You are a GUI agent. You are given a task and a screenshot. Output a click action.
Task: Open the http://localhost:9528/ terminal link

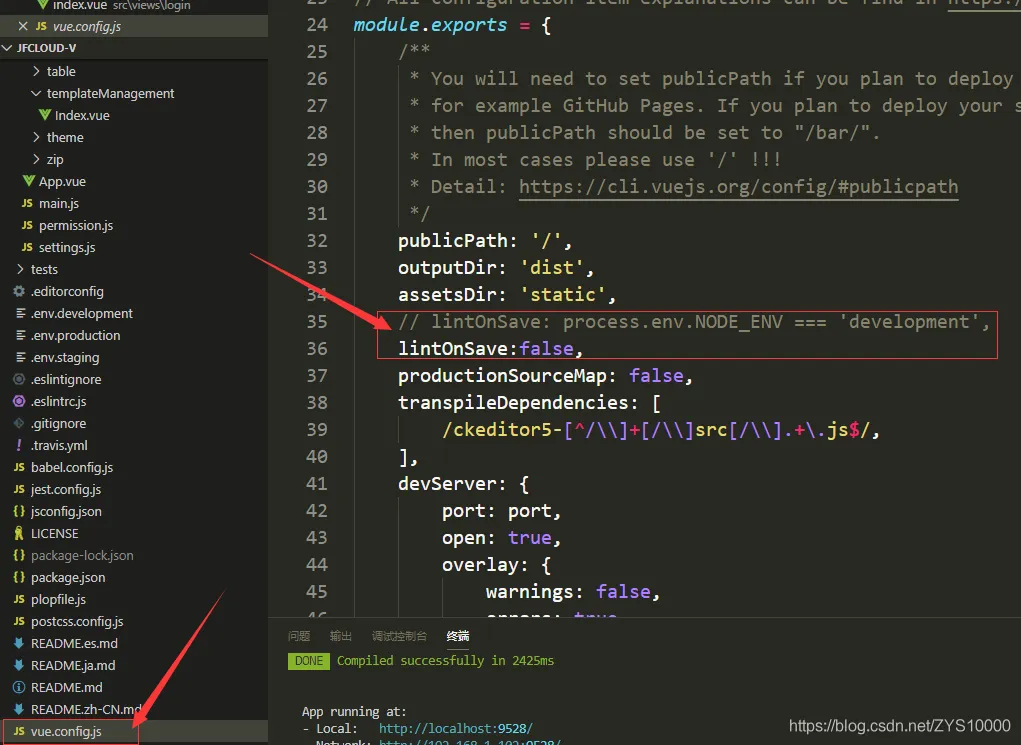[x=456, y=728]
